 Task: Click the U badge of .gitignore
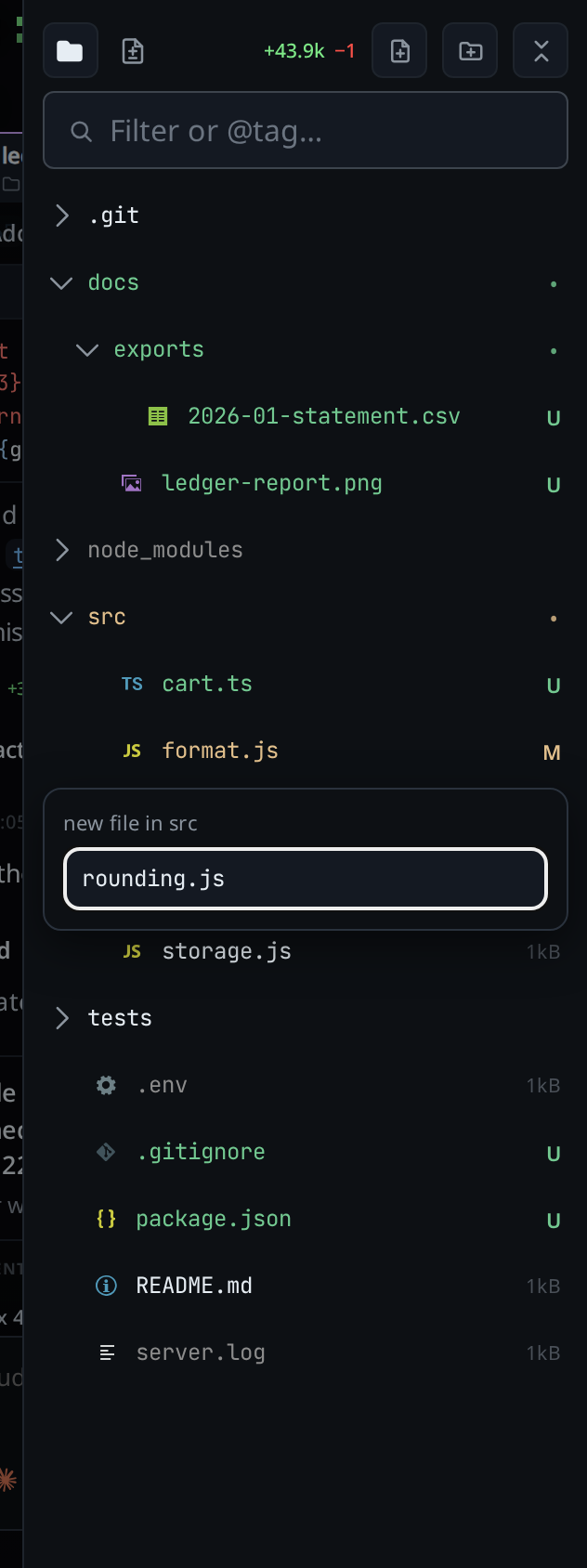pos(554,1154)
